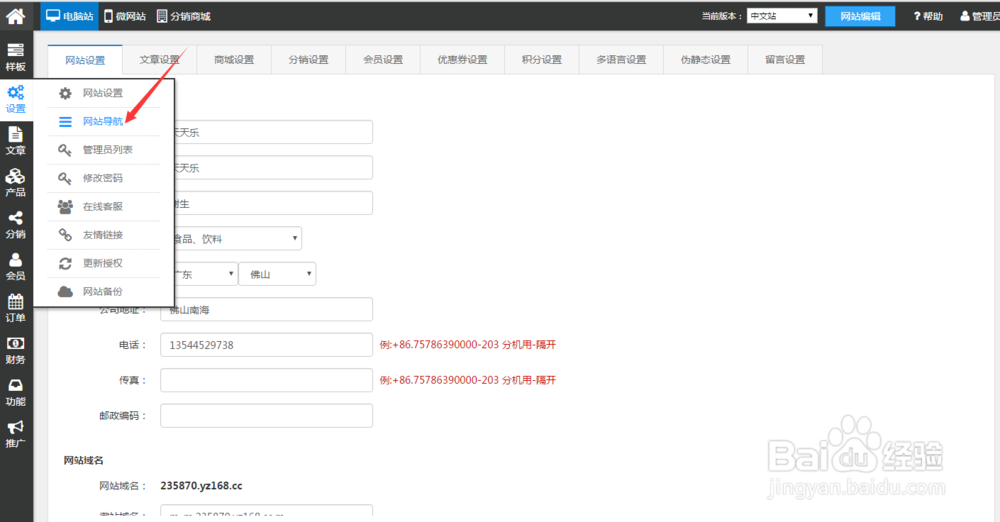Image resolution: width=1000 pixels, height=522 pixels.
Task: Select 更新授权 in the settings menu
Action: [x=103, y=263]
